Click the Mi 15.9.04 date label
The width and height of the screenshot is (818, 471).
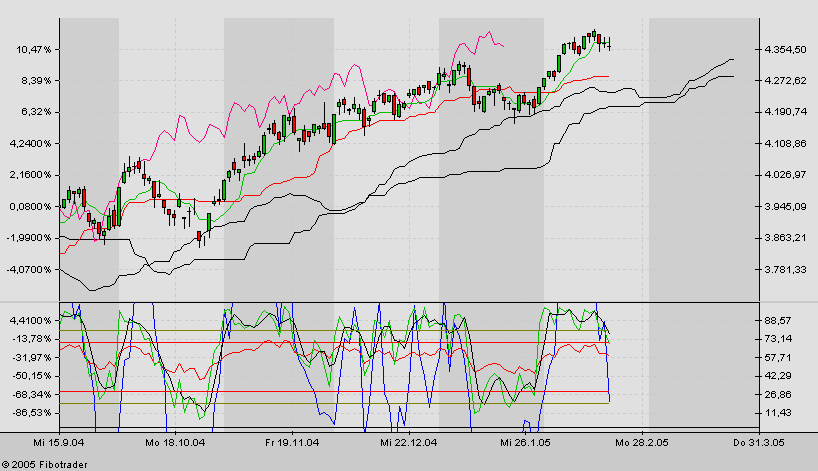[59, 443]
